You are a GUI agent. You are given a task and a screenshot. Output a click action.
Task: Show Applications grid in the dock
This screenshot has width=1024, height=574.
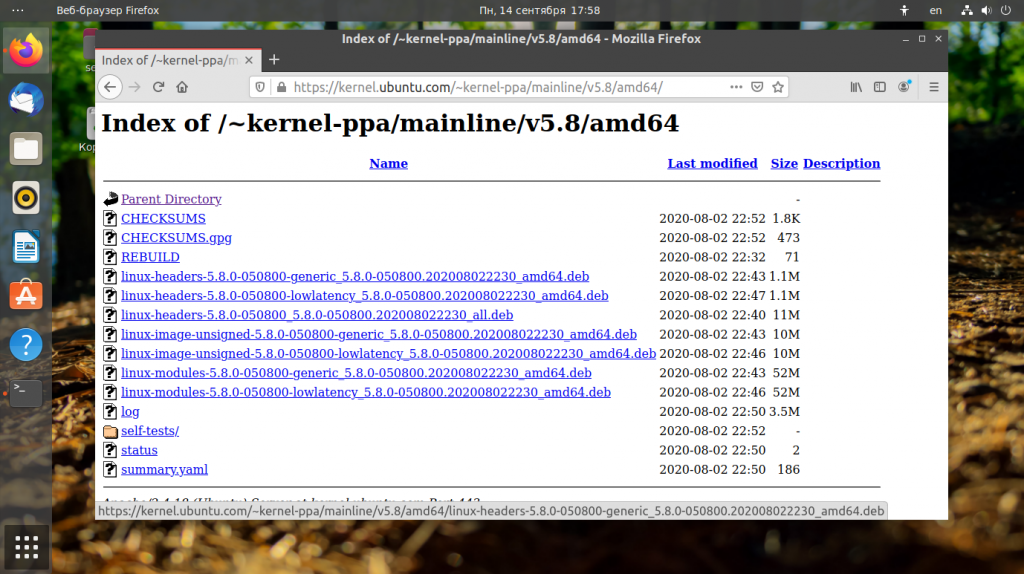click(26, 547)
